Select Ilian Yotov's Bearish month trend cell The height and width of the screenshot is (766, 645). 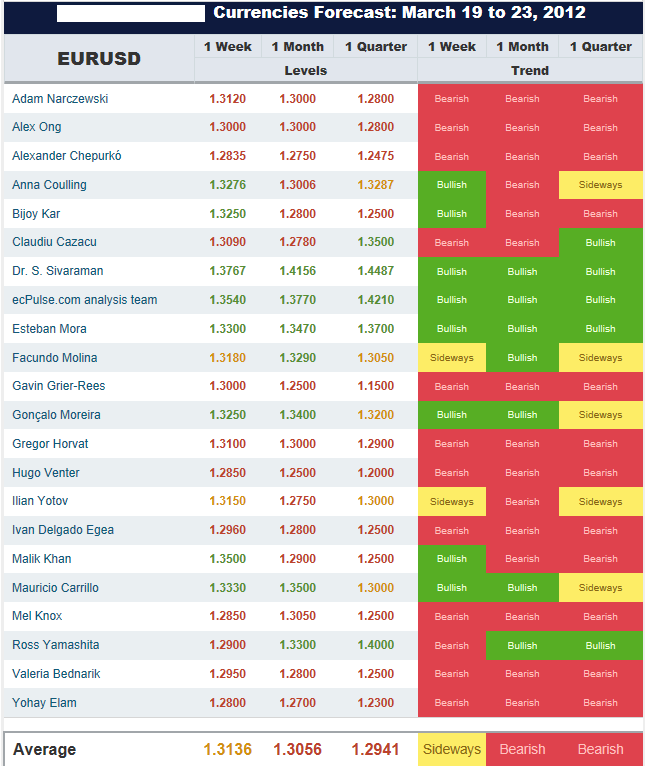click(x=522, y=502)
